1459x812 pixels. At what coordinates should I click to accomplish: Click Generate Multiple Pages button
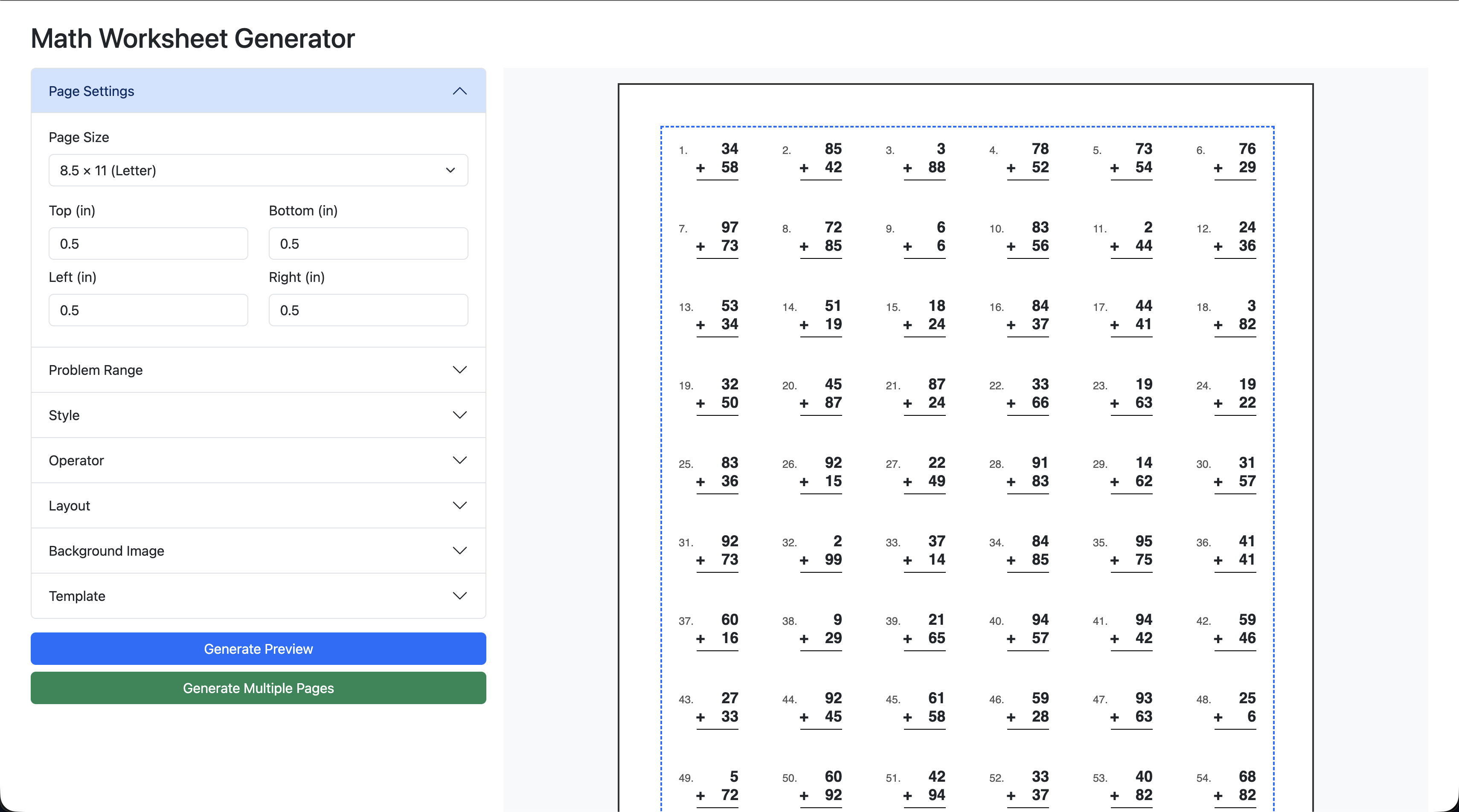258,688
